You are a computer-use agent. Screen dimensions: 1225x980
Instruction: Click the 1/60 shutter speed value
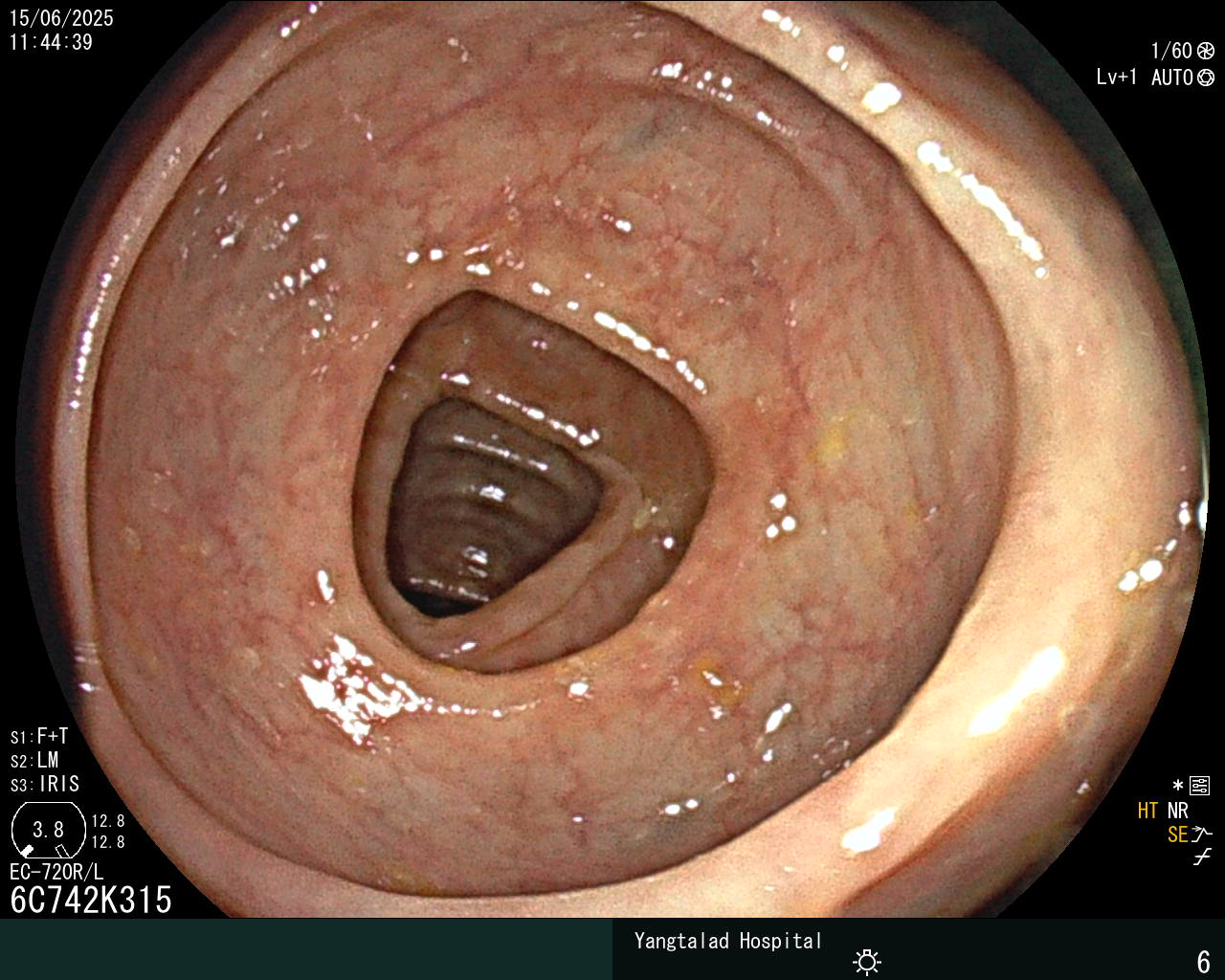click(x=1171, y=51)
